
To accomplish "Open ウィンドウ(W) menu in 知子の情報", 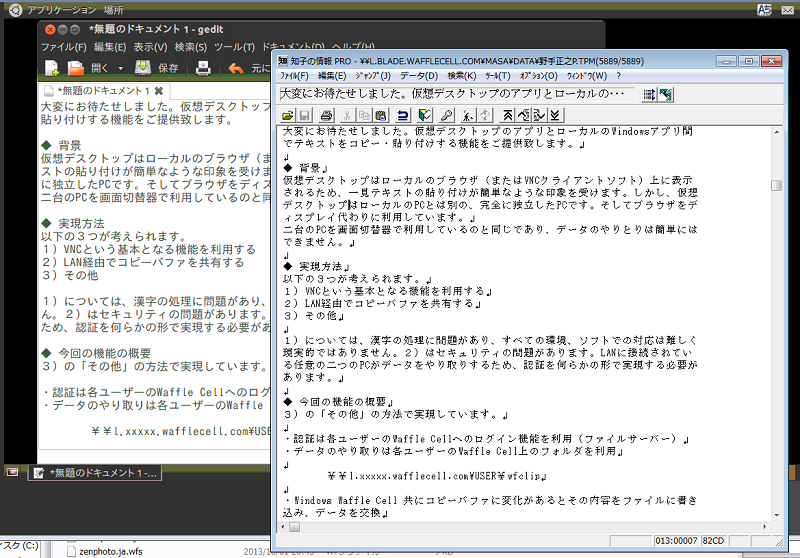I will (x=587, y=76).
